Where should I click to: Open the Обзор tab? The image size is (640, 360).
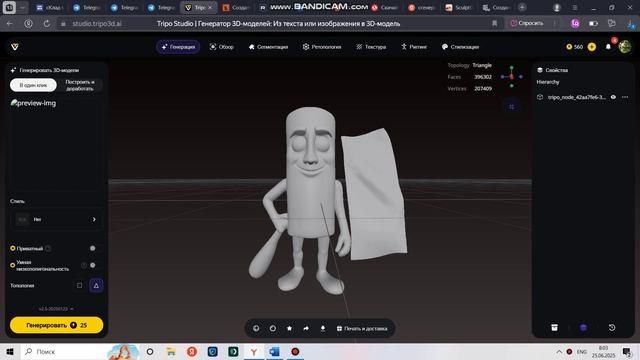(x=222, y=47)
